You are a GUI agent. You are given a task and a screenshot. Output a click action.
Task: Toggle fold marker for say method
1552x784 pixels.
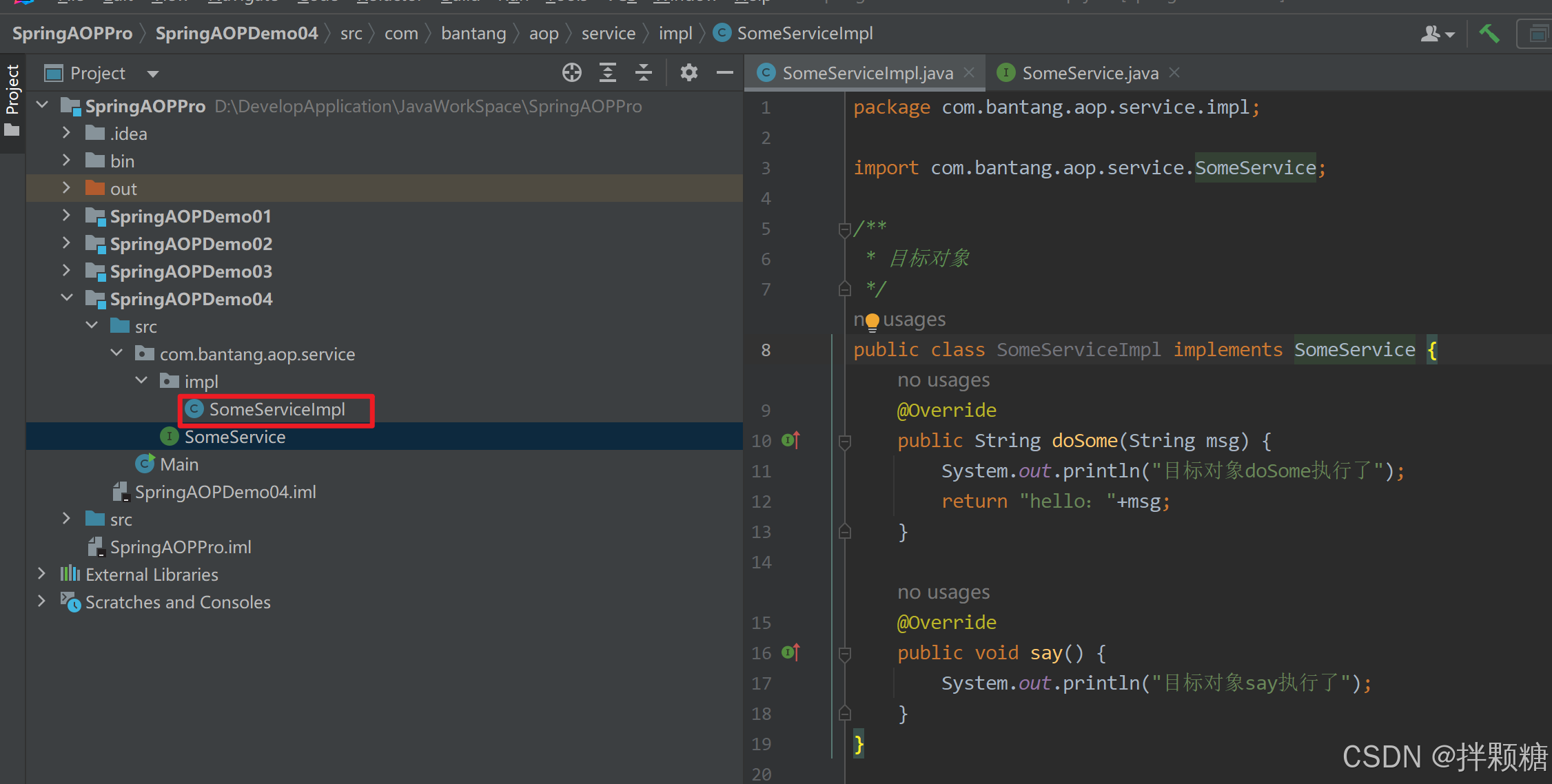[844, 653]
